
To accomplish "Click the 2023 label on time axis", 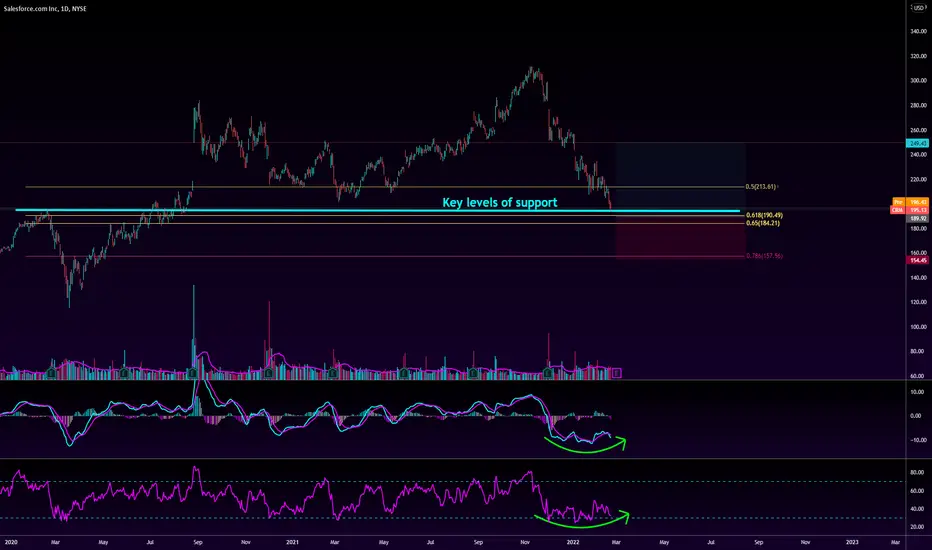I will (852, 542).
